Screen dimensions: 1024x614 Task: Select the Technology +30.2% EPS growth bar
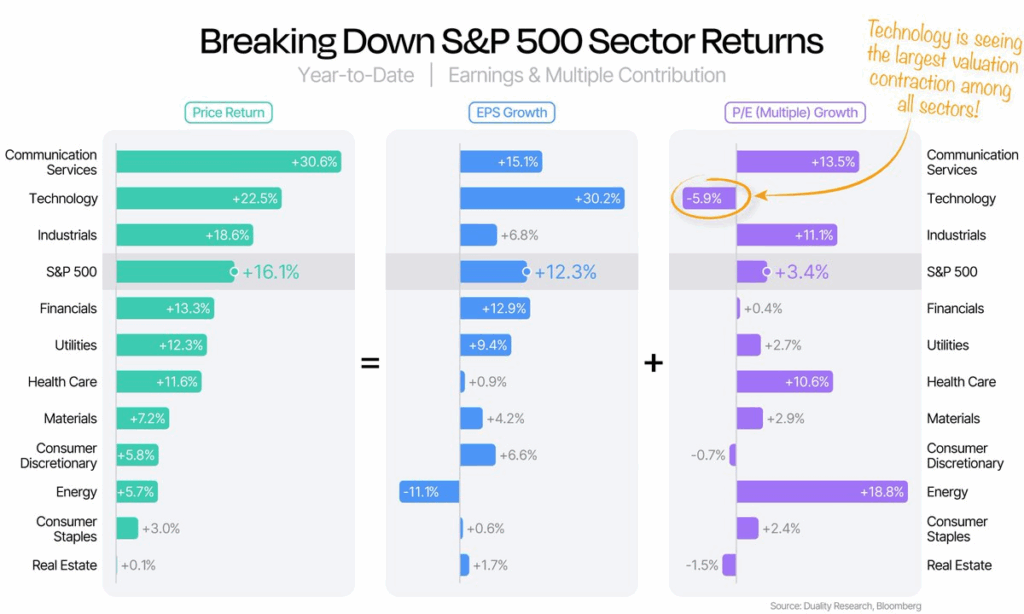click(542, 199)
